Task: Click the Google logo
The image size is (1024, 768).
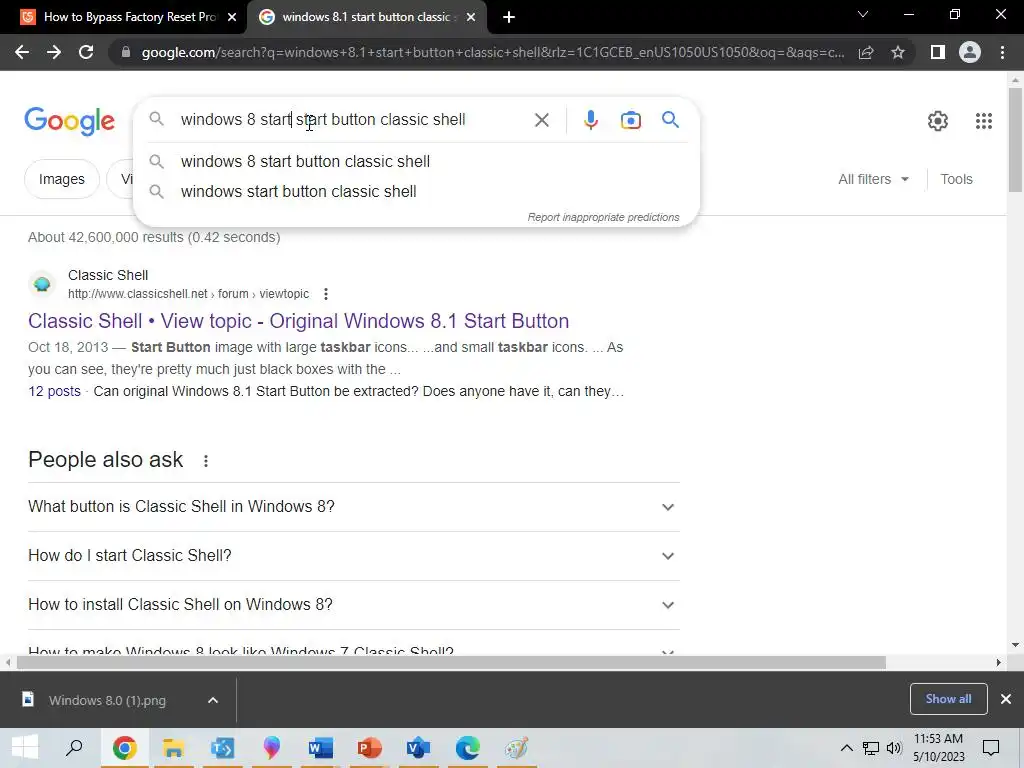Action: pyautogui.click(x=70, y=121)
